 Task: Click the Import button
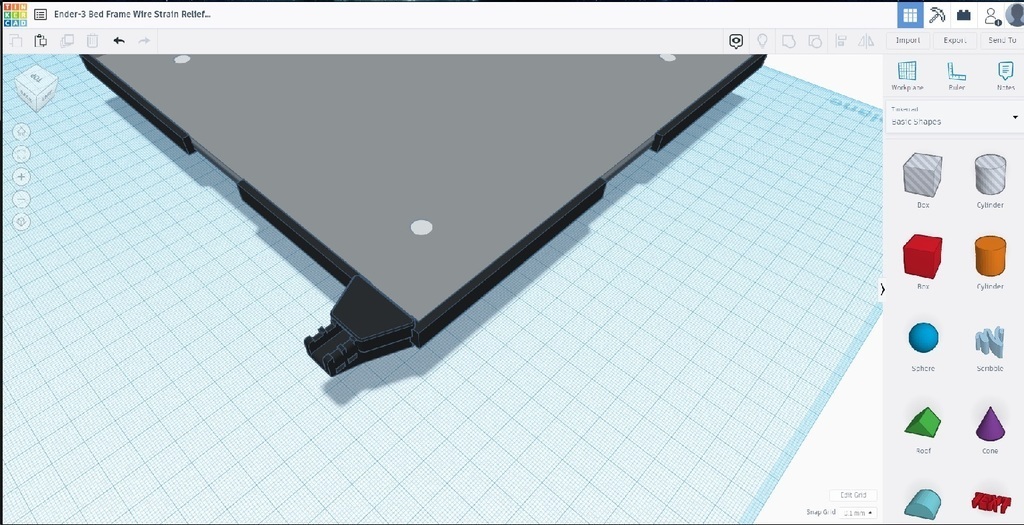tap(908, 40)
